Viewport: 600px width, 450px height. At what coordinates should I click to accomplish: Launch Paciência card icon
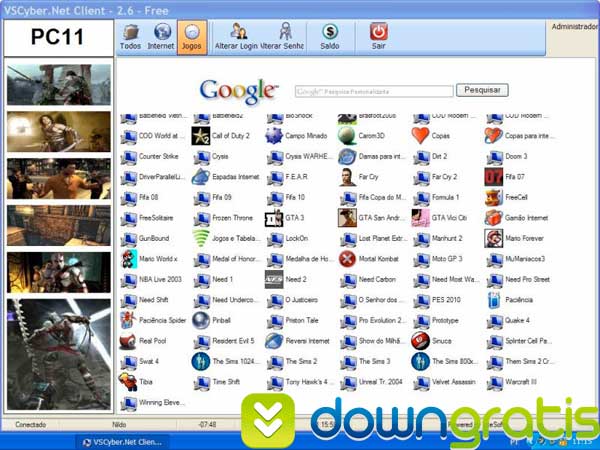494,300
